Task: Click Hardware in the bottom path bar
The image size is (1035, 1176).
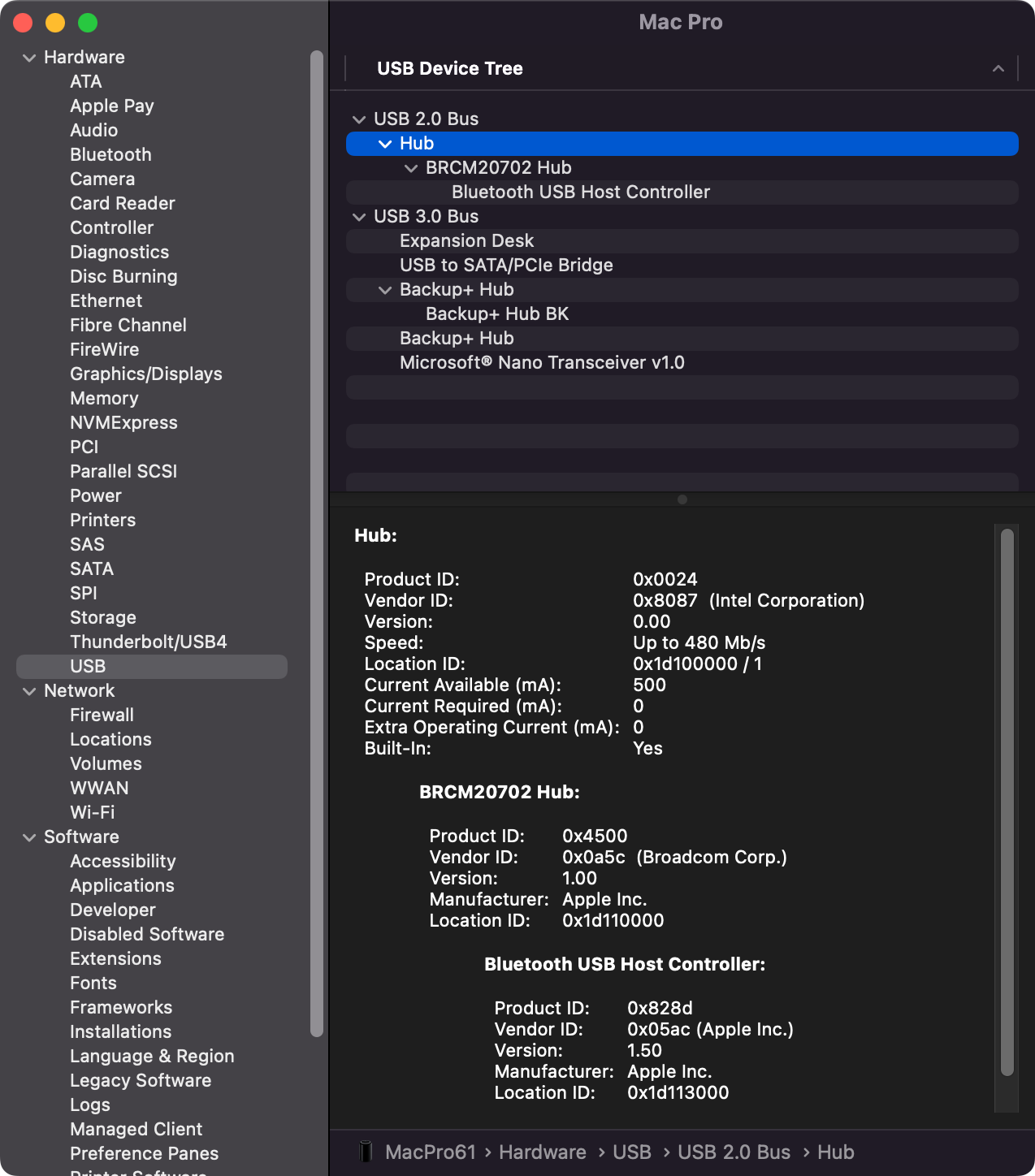Action: [542, 1152]
